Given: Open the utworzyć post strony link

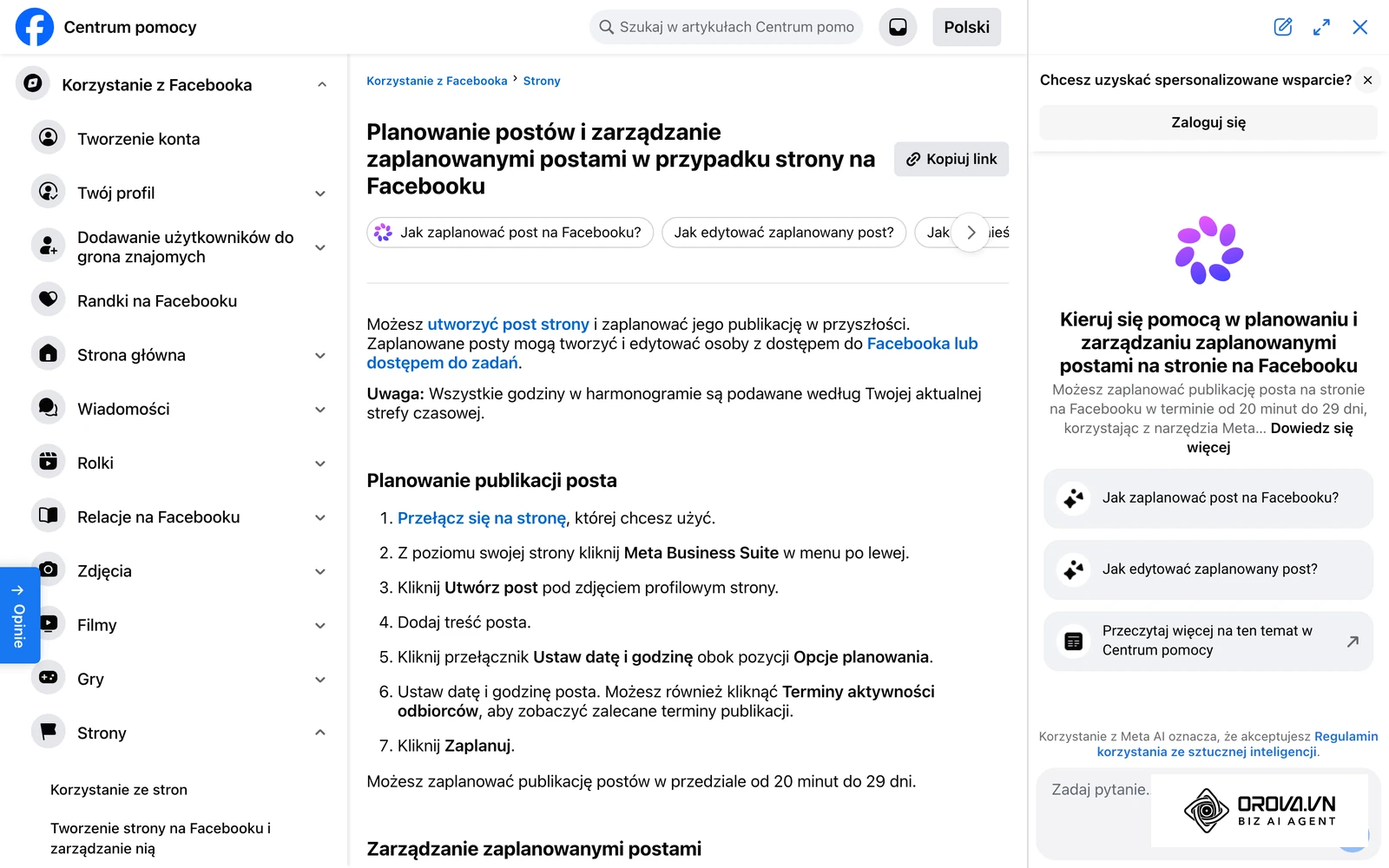Looking at the screenshot, I should pyautogui.click(x=509, y=324).
